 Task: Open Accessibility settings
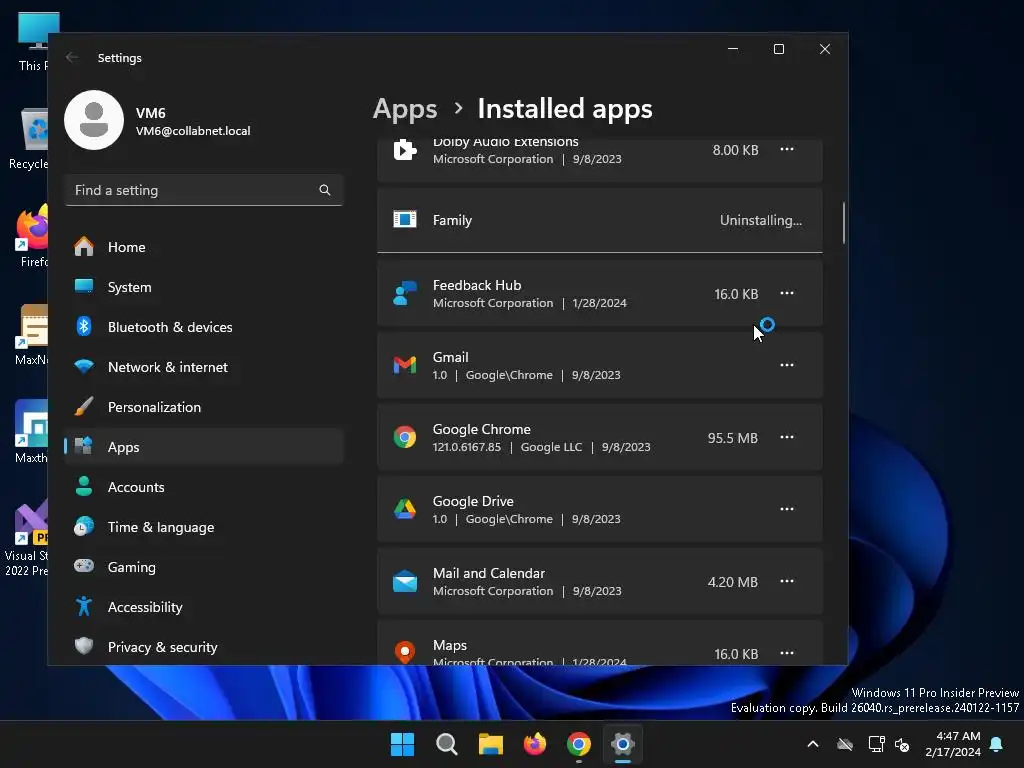point(204,607)
